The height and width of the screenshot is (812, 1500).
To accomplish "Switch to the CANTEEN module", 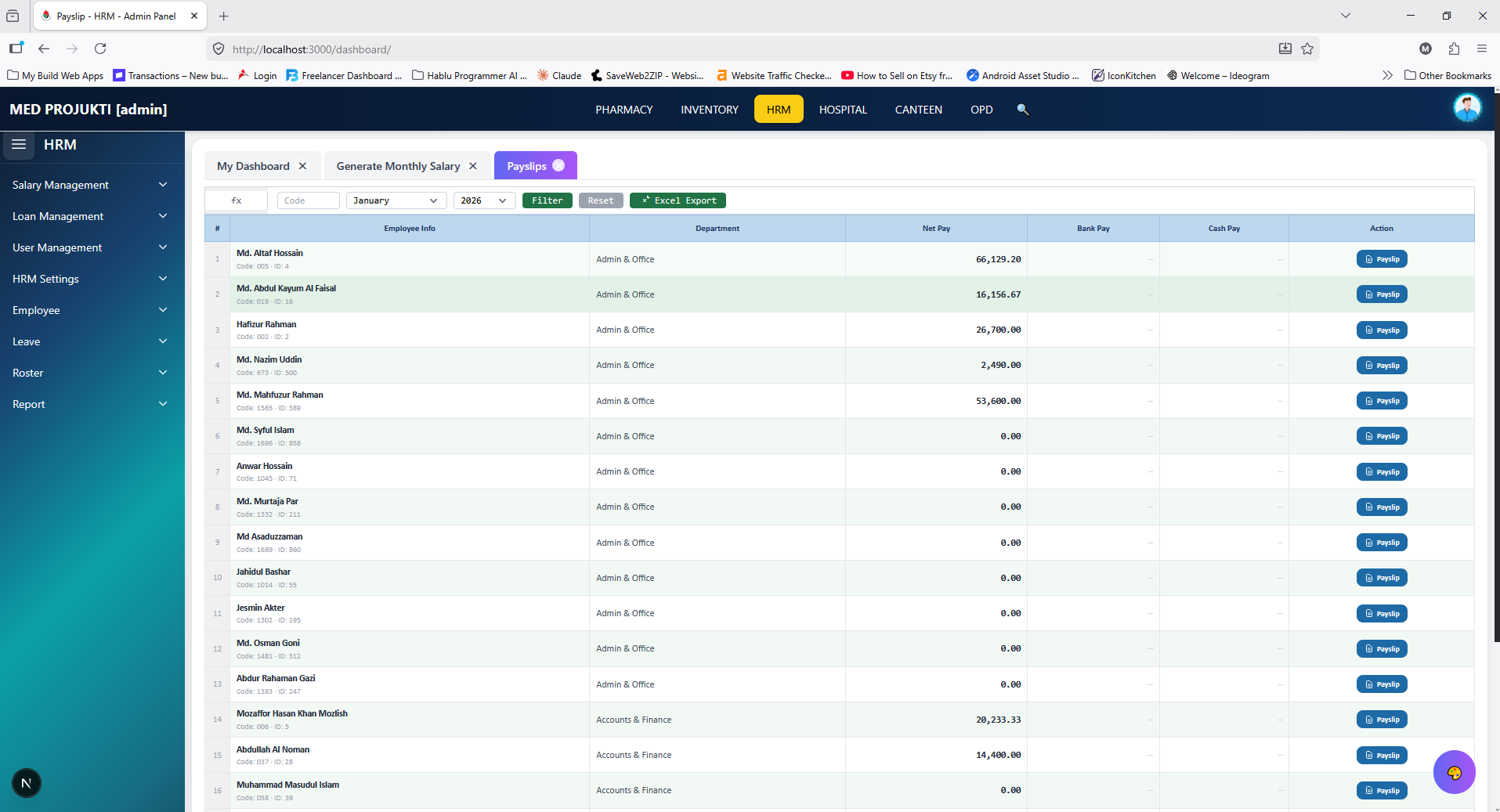I will click(x=919, y=110).
